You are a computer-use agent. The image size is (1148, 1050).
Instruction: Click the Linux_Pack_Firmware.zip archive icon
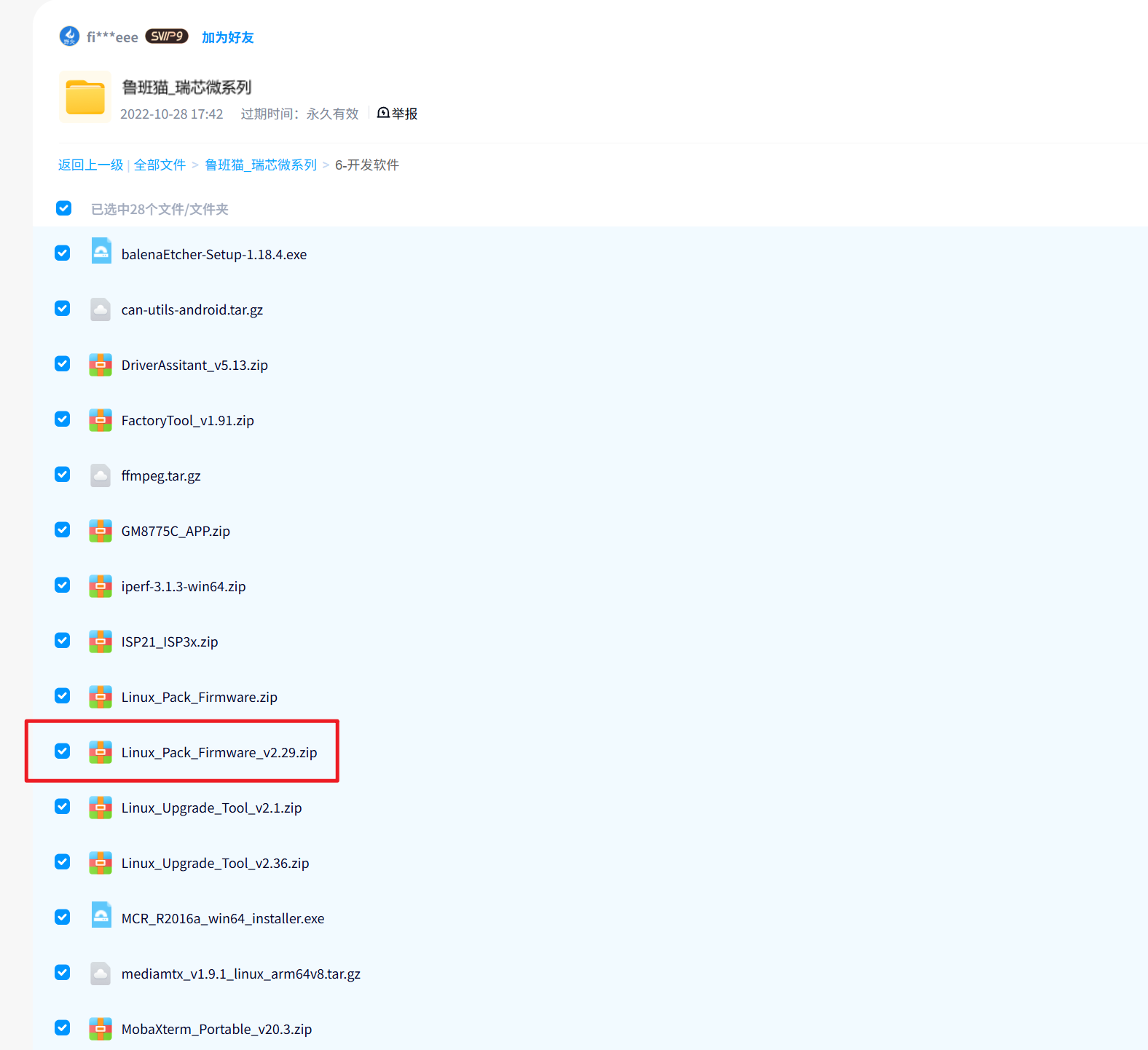pyautogui.click(x=101, y=696)
